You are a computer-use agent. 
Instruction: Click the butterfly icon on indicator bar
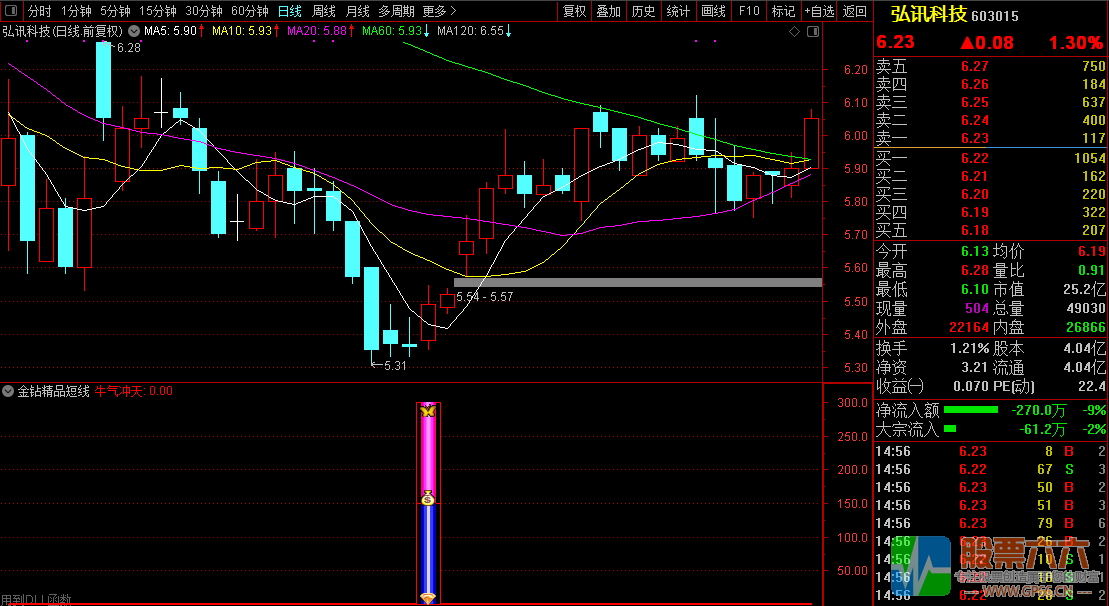pyautogui.click(x=428, y=411)
